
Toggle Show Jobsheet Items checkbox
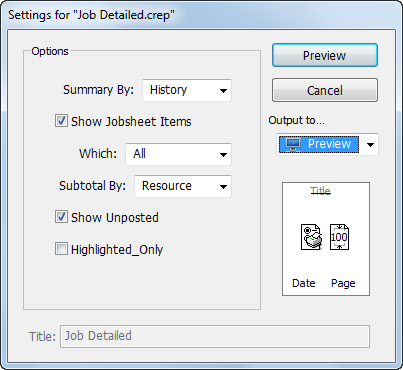click(61, 121)
